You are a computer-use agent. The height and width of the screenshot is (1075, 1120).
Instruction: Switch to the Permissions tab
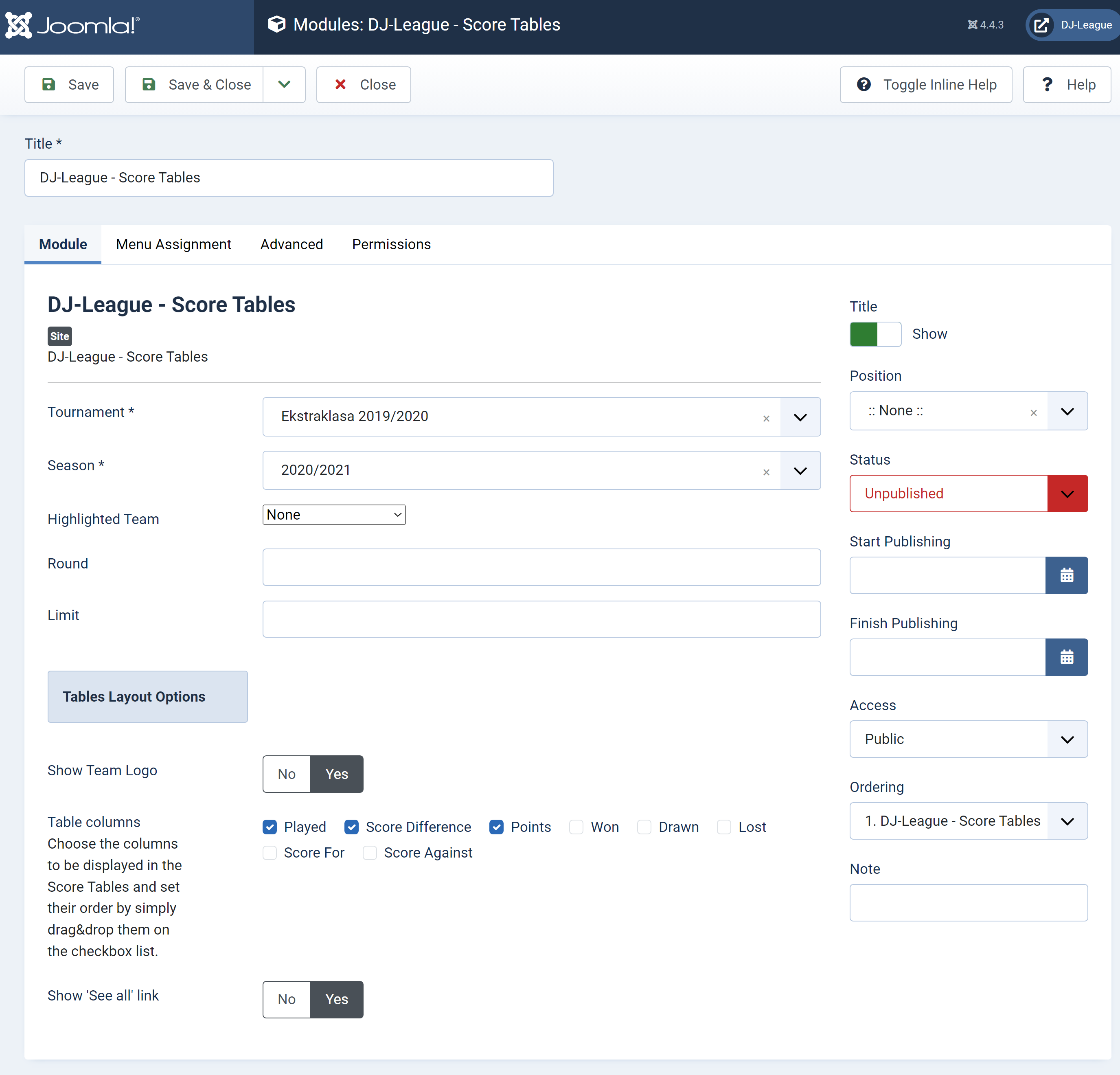pos(391,244)
